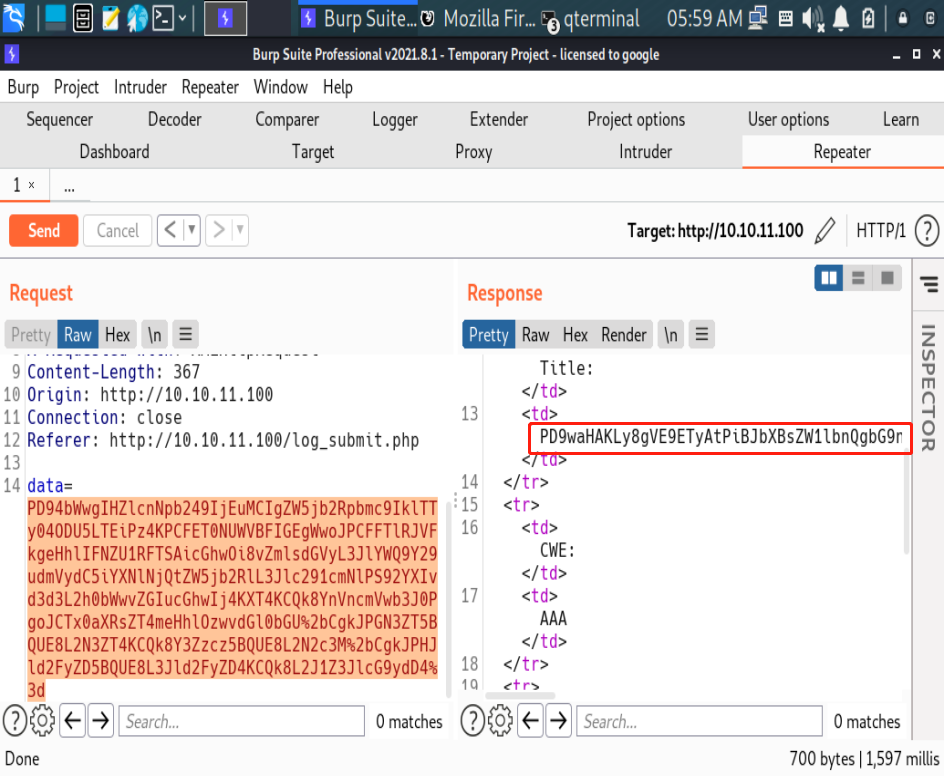Switch response view to Render
The image size is (944, 776).
pyautogui.click(x=624, y=335)
